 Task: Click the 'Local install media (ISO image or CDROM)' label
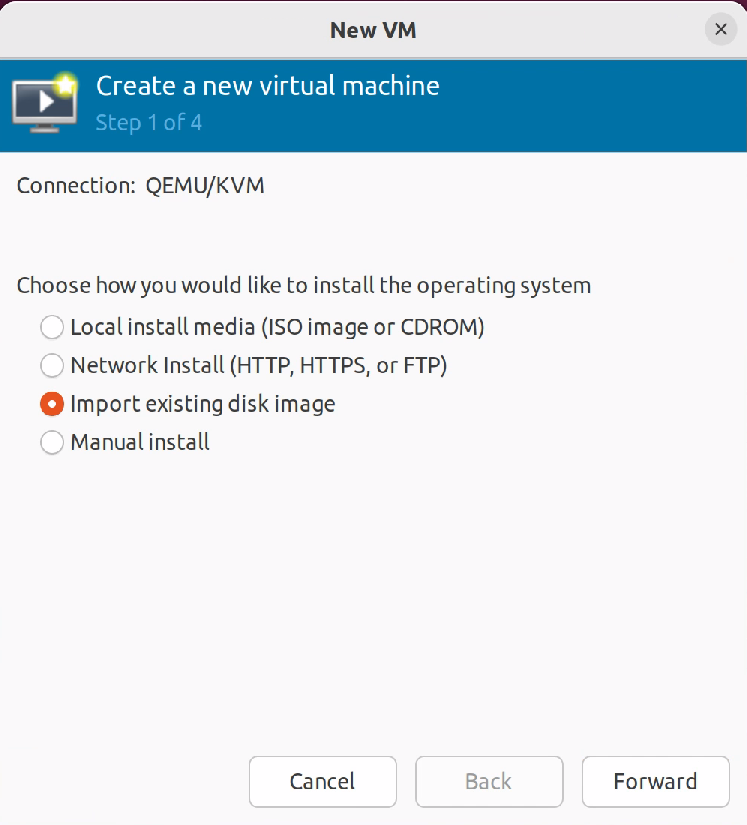(277, 327)
